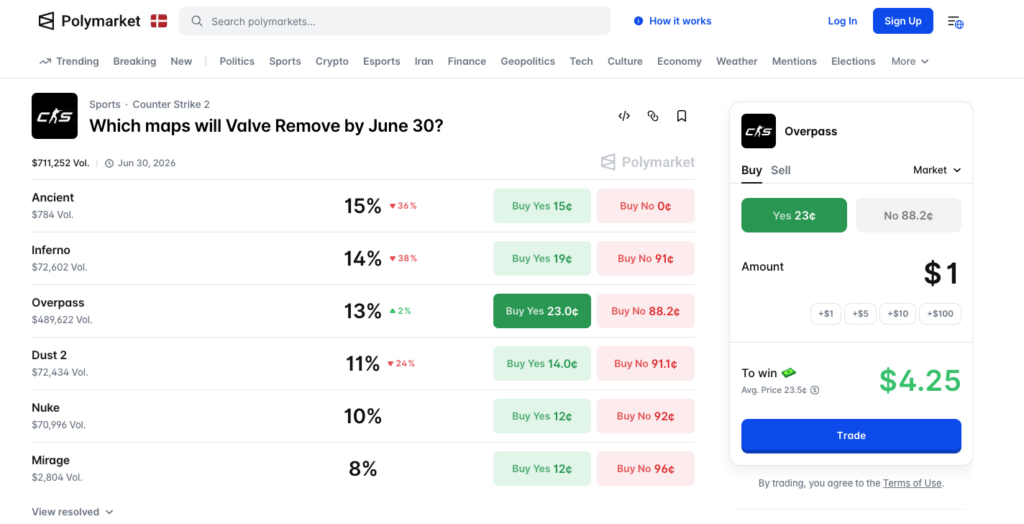The height and width of the screenshot is (524, 1024).
Task: Open the Iran category
Action: tap(424, 61)
